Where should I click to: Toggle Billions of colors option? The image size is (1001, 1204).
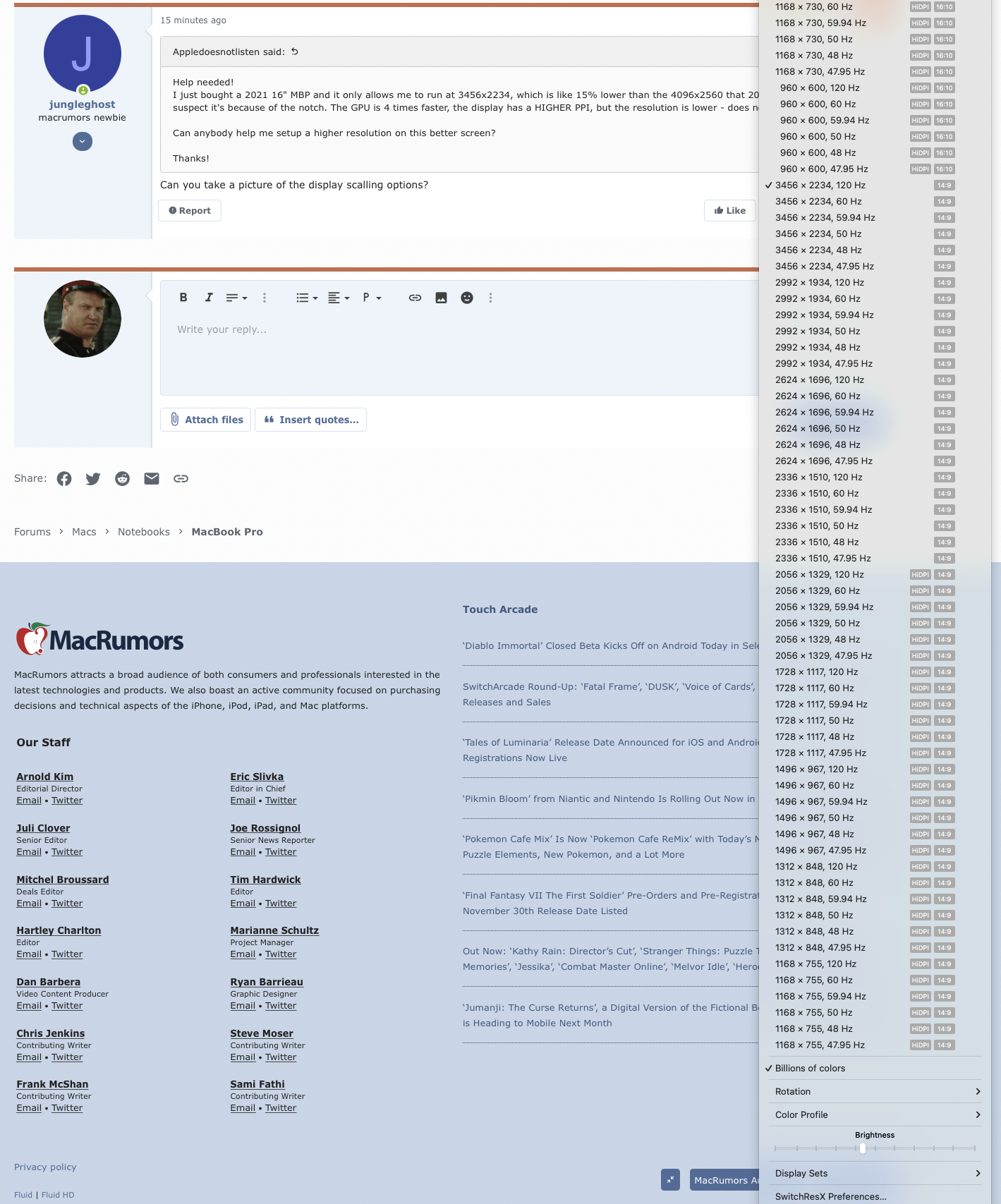tap(875, 1069)
